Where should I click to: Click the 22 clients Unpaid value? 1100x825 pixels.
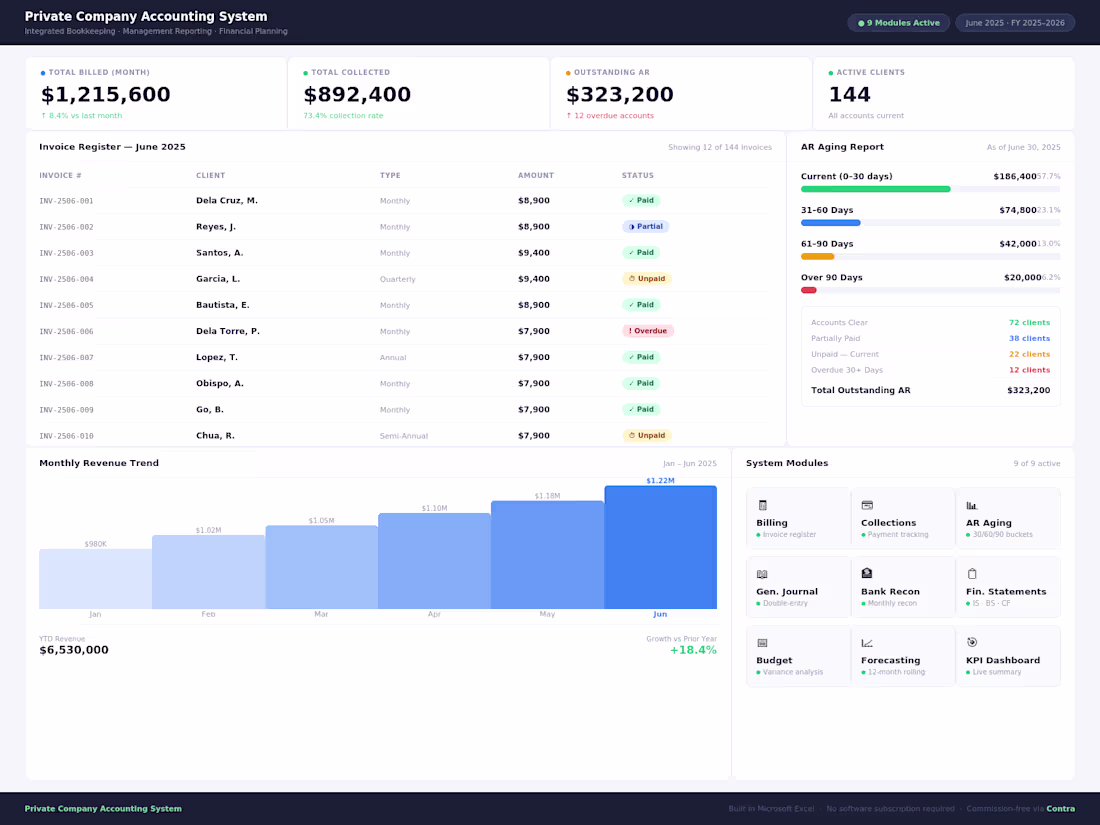tap(1029, 354)
